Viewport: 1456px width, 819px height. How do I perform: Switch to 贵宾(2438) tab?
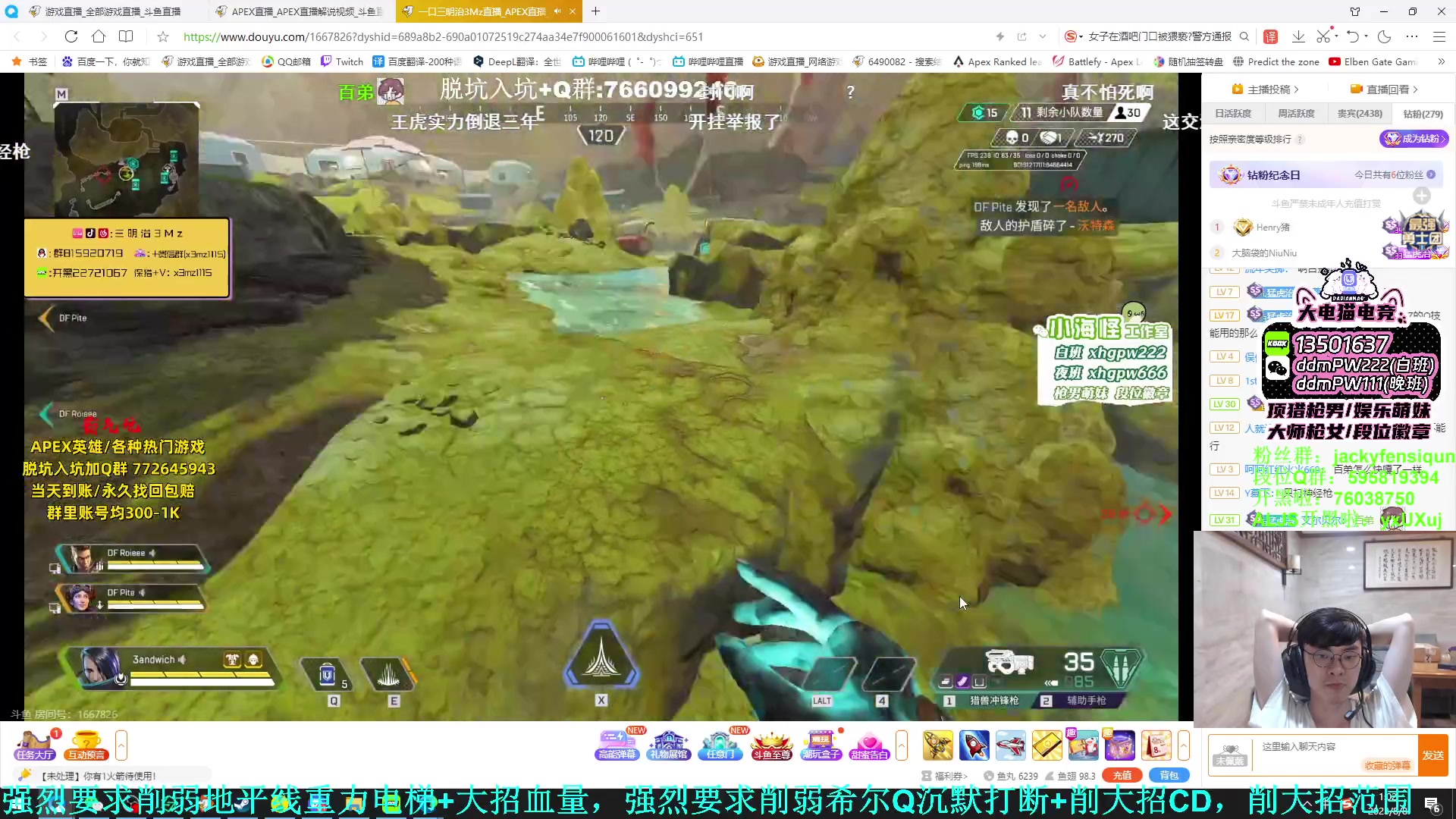1359,114
